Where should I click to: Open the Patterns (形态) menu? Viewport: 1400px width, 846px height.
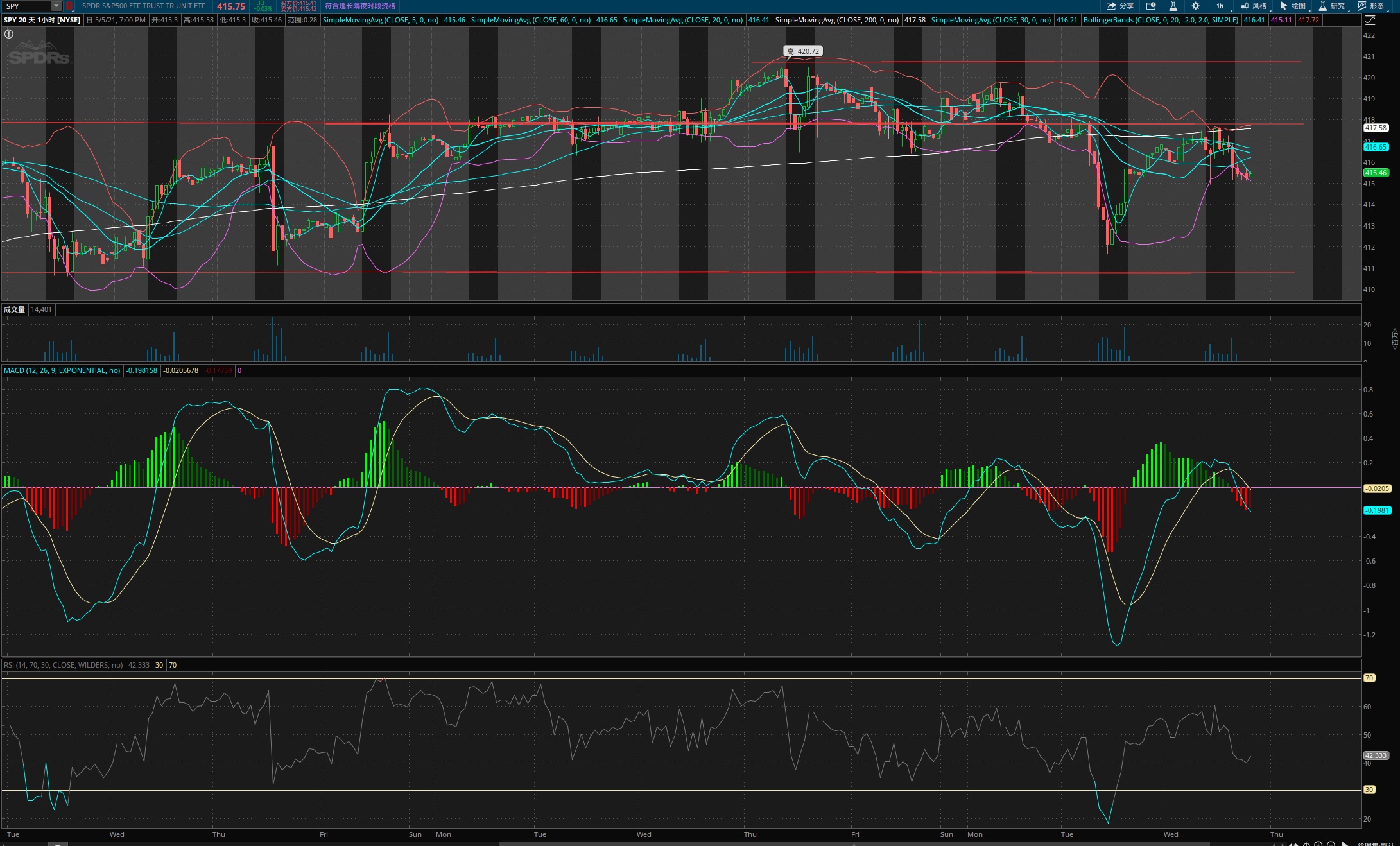click(x=1370, y=6)
